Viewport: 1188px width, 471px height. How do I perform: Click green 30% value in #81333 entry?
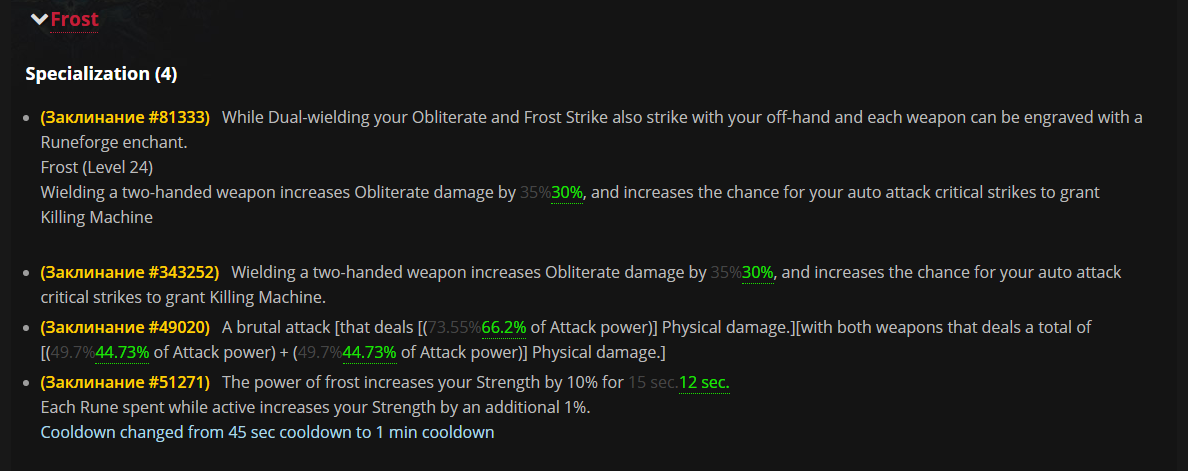[x=567, y=193]
